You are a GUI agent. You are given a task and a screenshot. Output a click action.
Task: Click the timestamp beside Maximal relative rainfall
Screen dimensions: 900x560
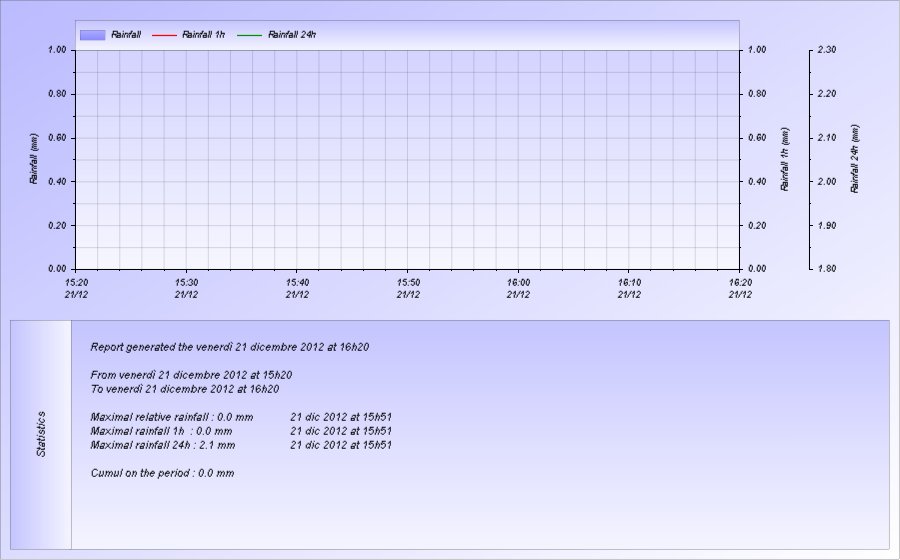click(x=341, y=417)
